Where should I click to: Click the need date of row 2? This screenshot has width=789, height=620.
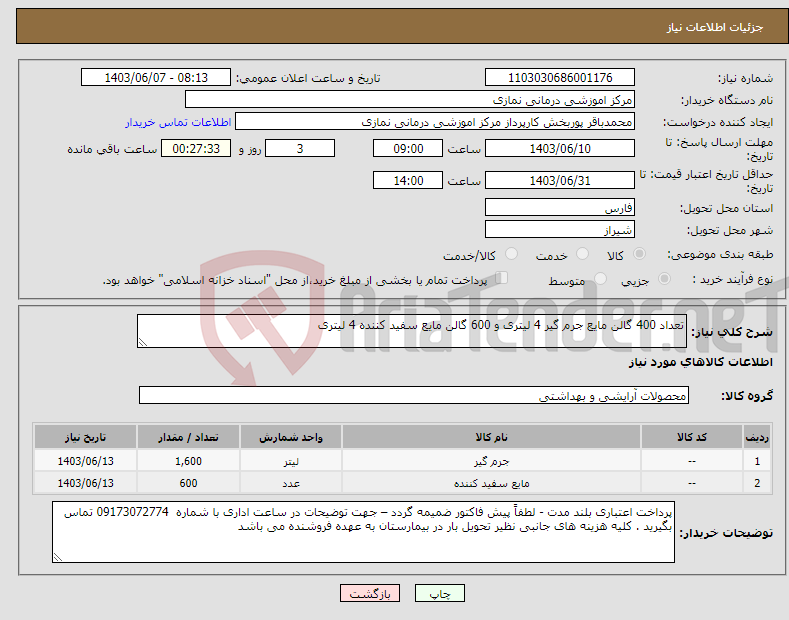[x=85, y=483]
